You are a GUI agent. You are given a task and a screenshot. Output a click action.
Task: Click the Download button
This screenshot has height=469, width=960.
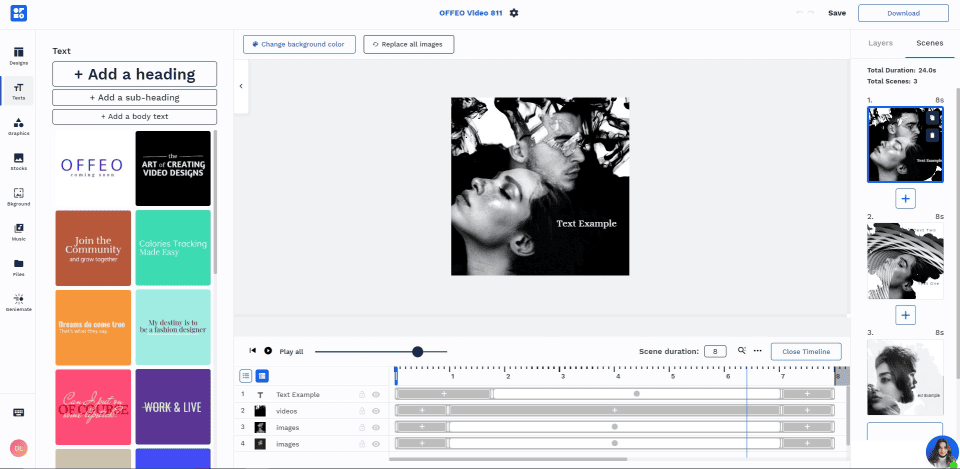point(903,13)
